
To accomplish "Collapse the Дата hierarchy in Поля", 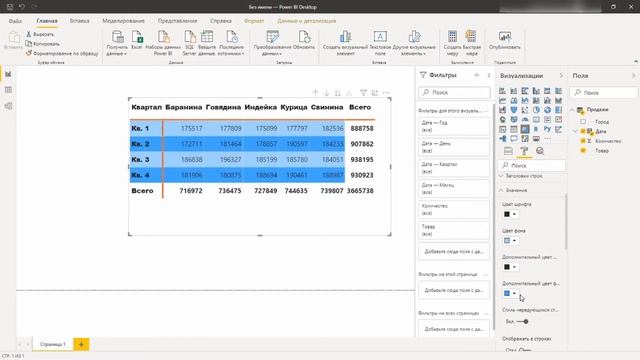I will point(575,131).
